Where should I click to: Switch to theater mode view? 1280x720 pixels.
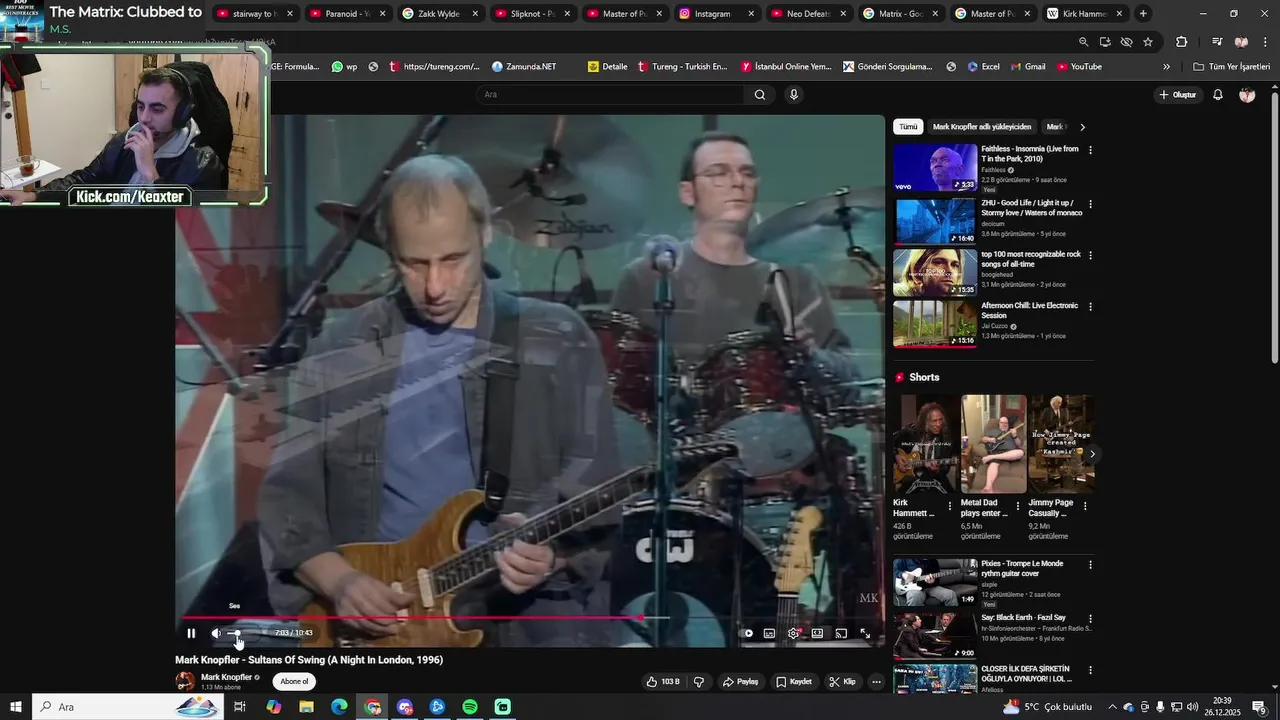pyautogui.click(x=817, y=633)
